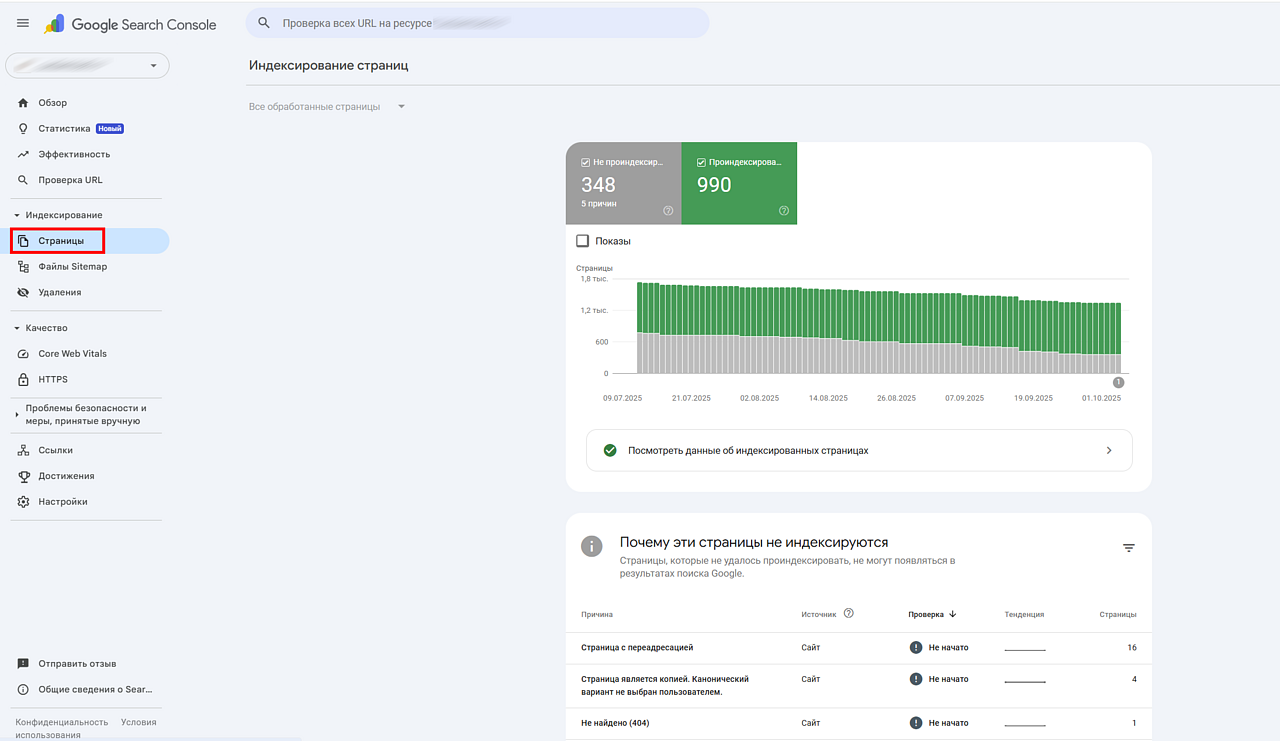Open the property selector dropdown
Screen dimensions: 1280x741
point(88,66)
